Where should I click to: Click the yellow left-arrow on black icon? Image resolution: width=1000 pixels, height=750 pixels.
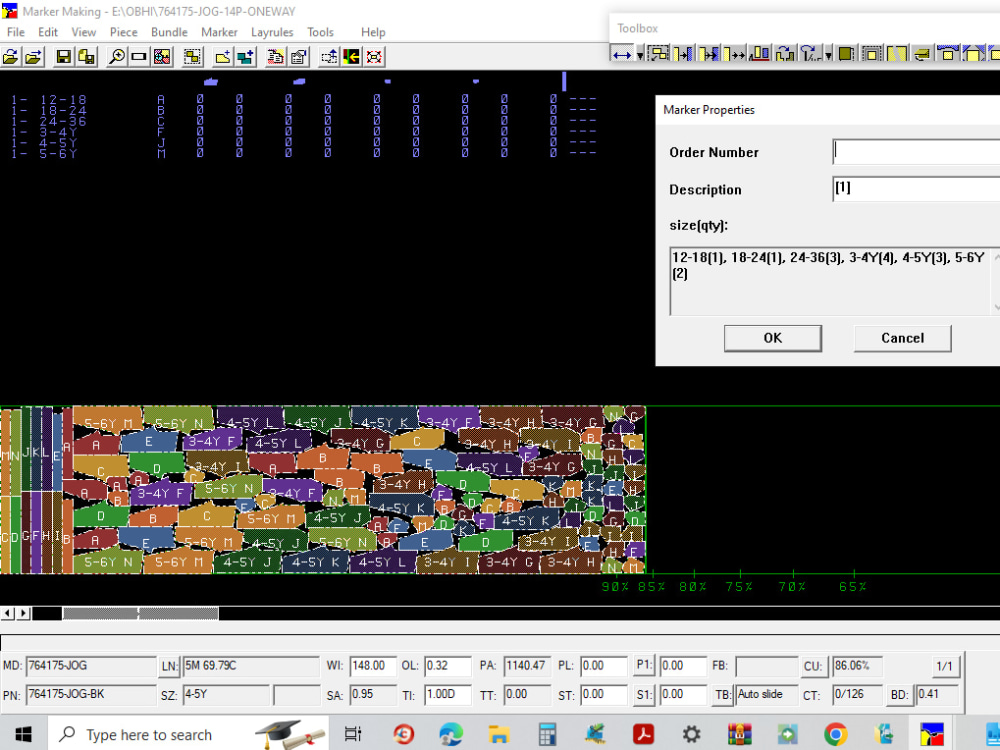[351, 57]
